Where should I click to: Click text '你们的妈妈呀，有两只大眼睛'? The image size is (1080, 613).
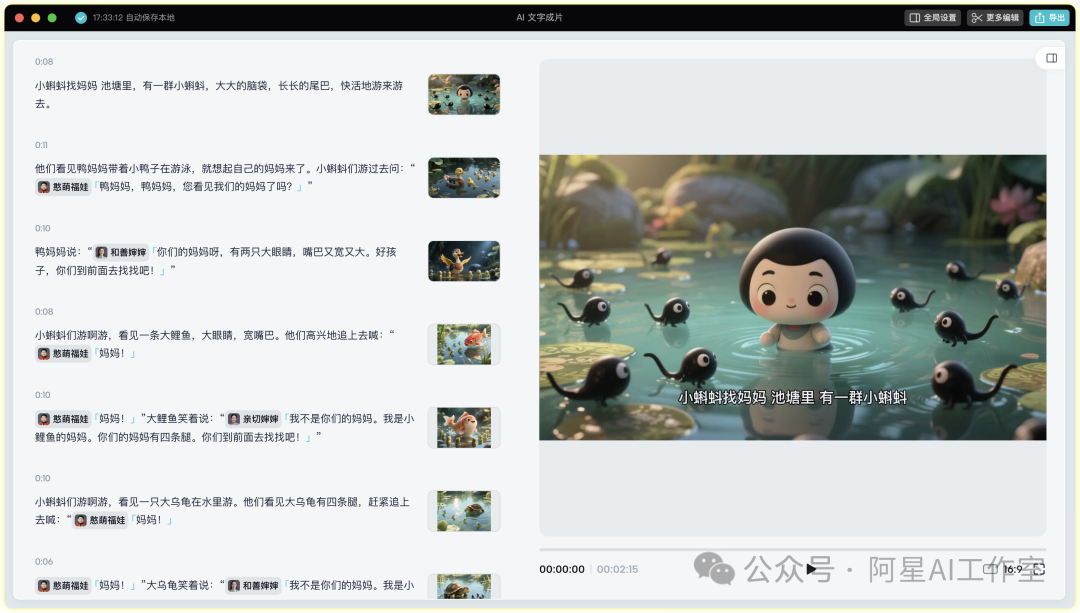click(x=225, y=252)
